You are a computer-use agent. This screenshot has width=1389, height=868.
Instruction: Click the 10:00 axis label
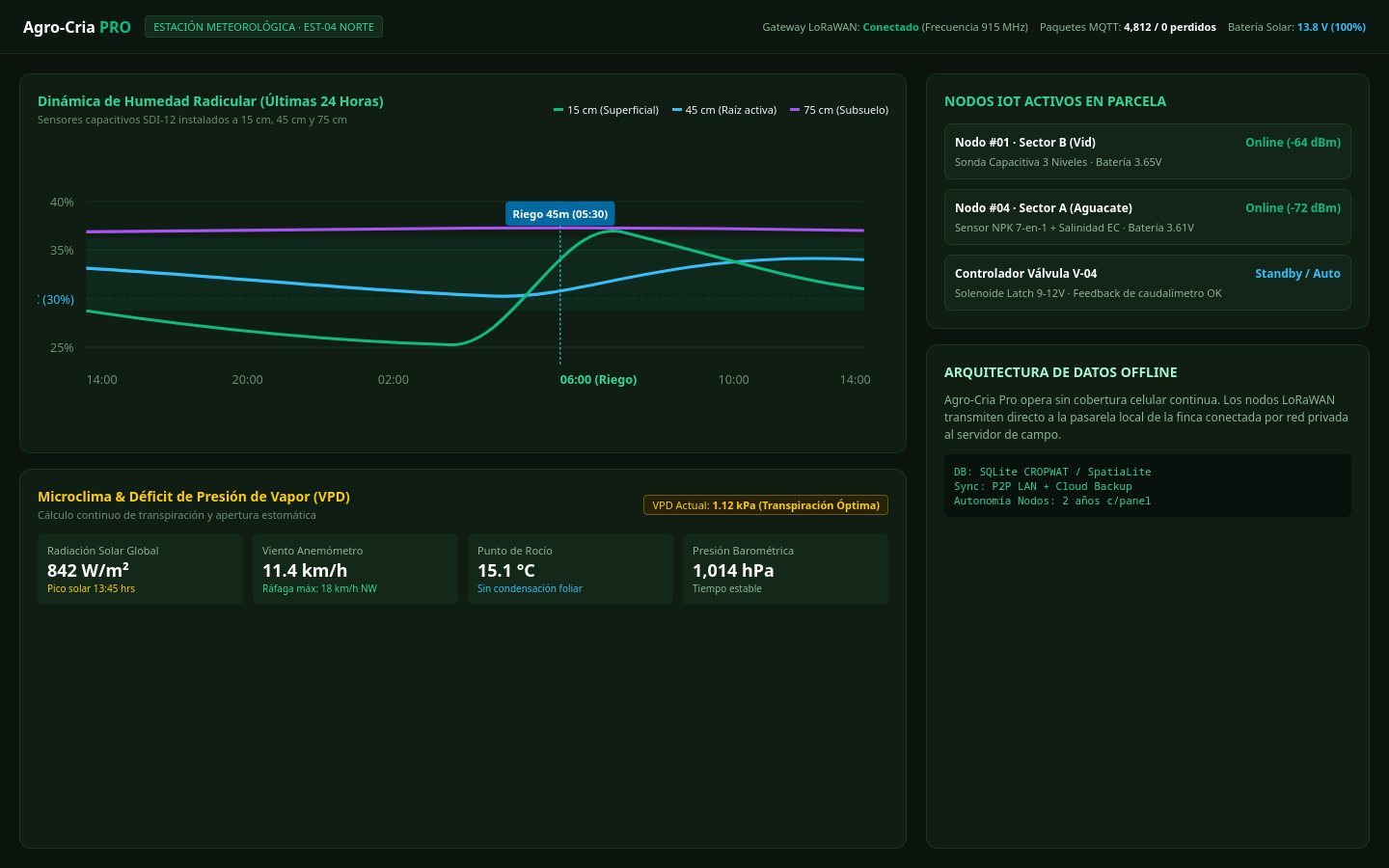(x=733, y=380)
